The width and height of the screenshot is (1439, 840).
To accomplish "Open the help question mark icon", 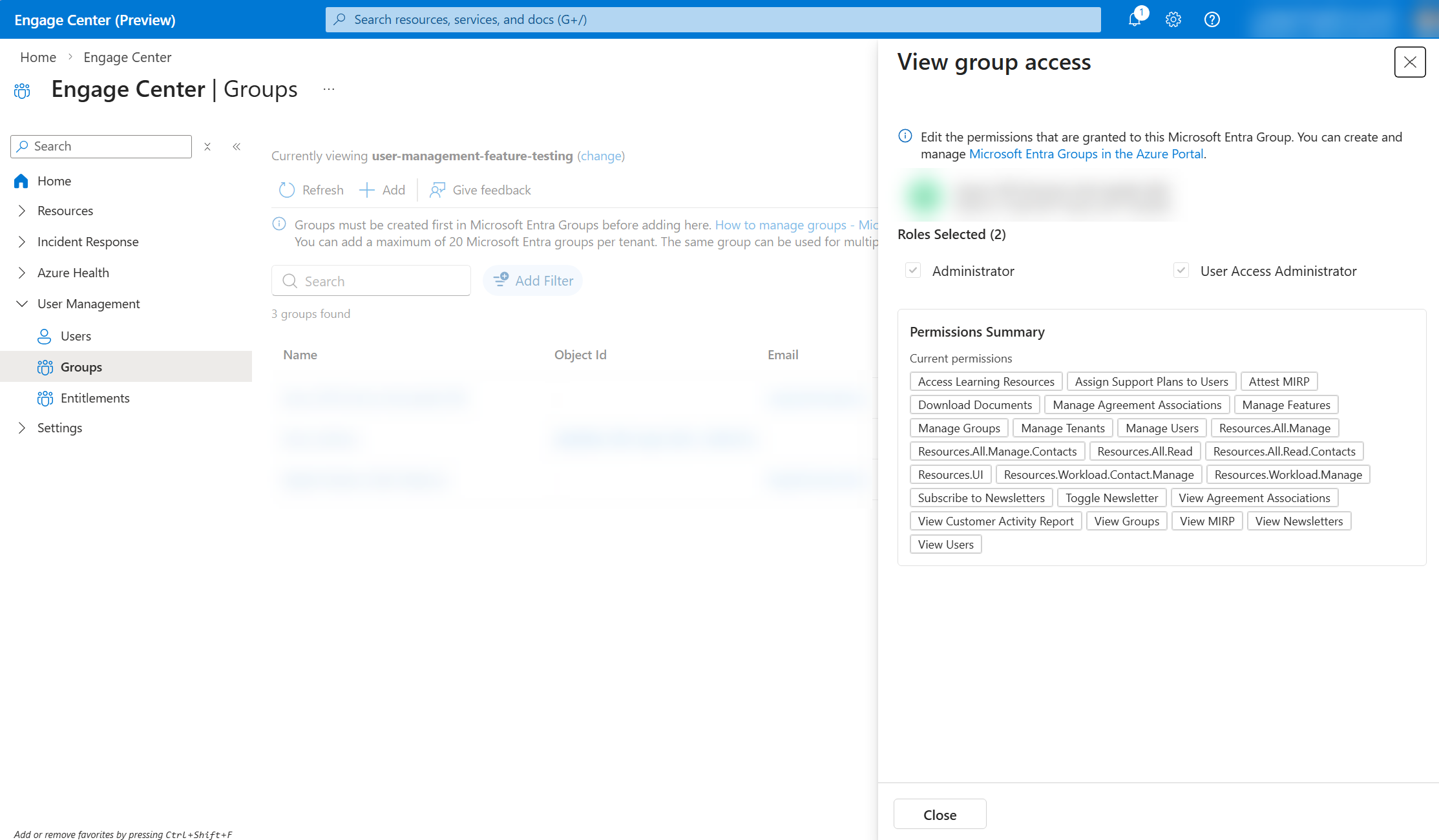I will coord(1212,19).
